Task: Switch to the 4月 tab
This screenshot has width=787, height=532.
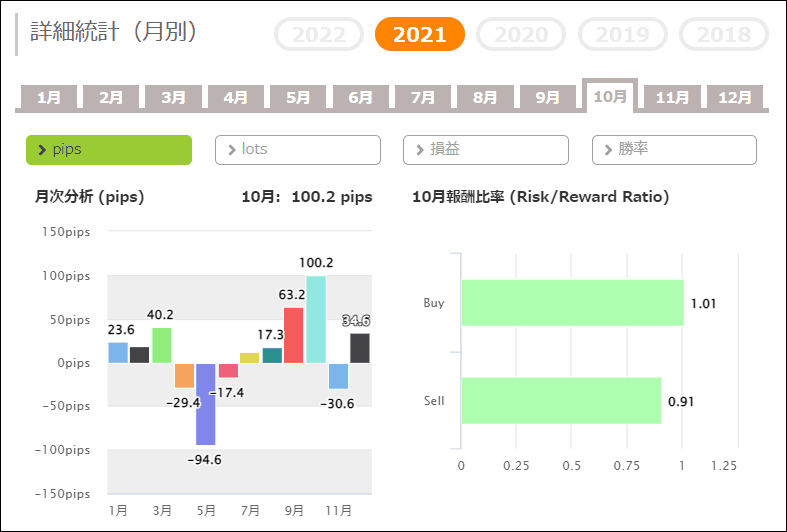Action: [236, 97]
